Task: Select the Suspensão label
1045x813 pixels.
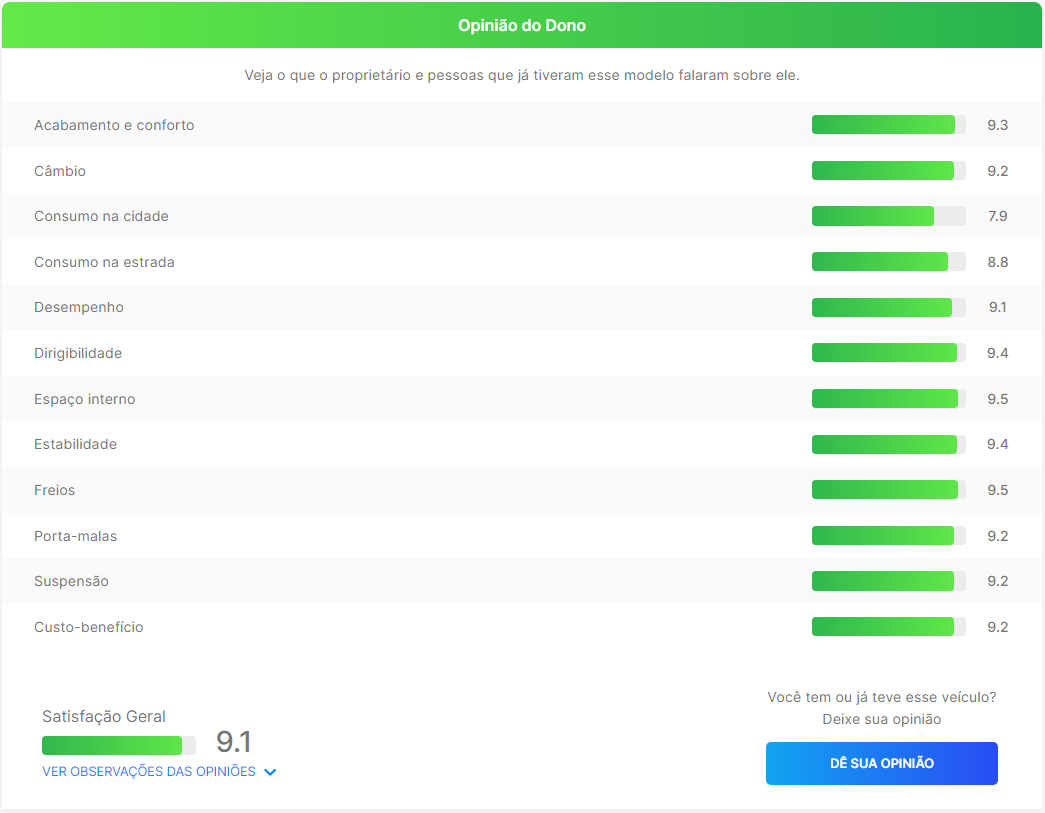Action: [x=71, y=581]
